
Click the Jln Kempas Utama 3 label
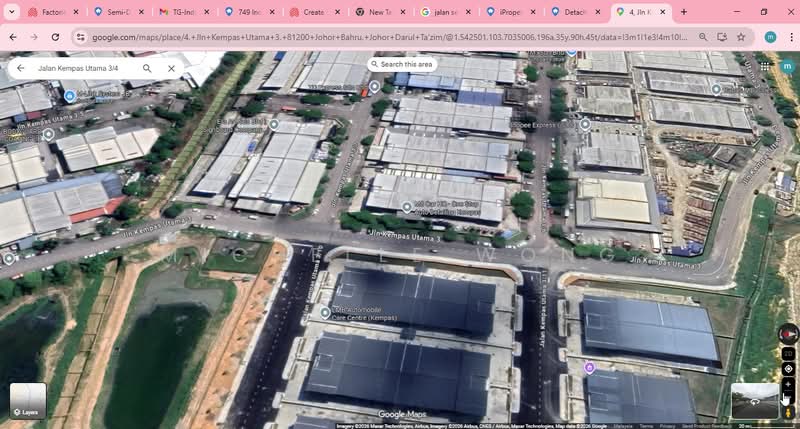click(404, 234)
